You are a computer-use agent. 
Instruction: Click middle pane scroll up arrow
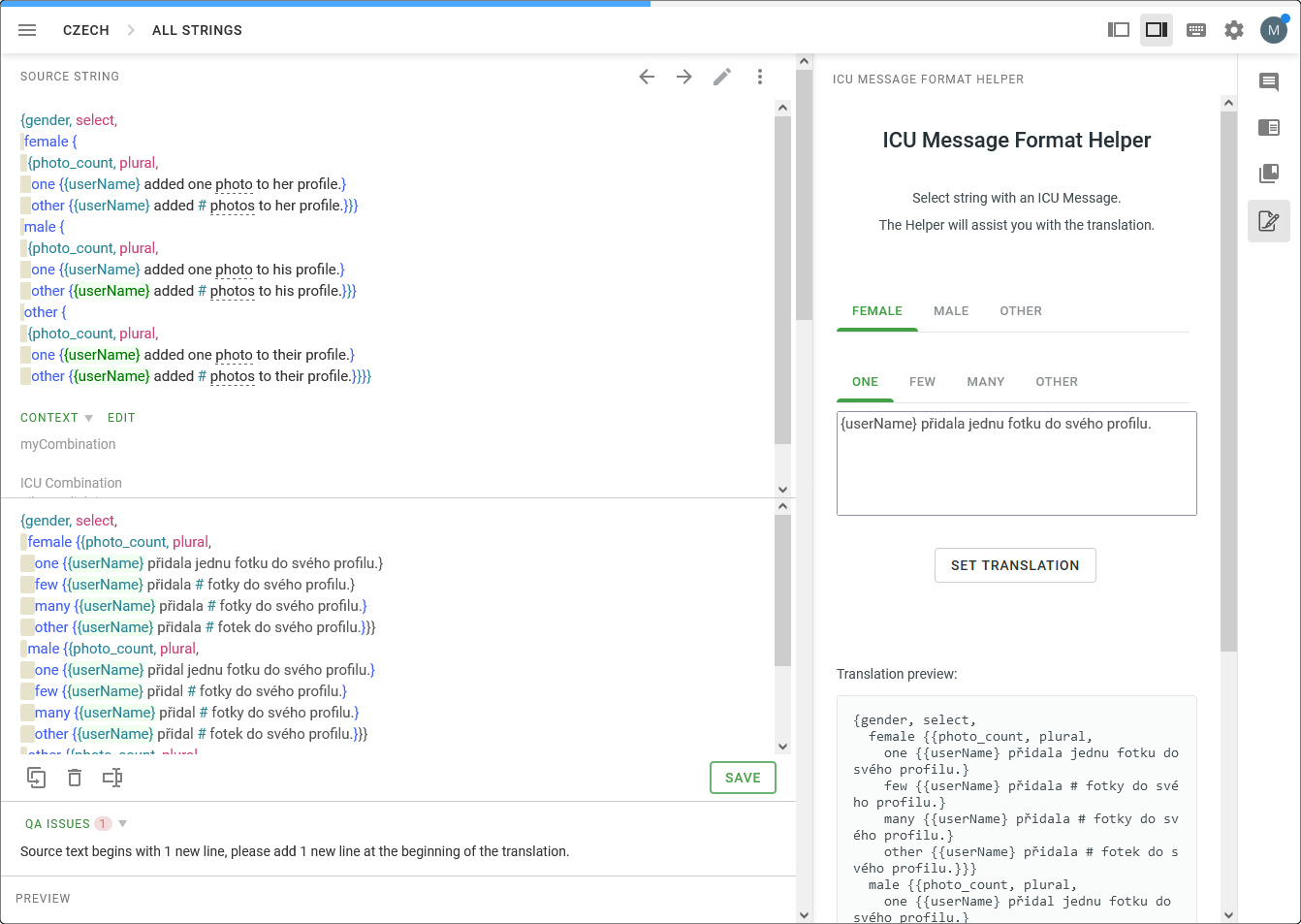[x=804, y=61]
